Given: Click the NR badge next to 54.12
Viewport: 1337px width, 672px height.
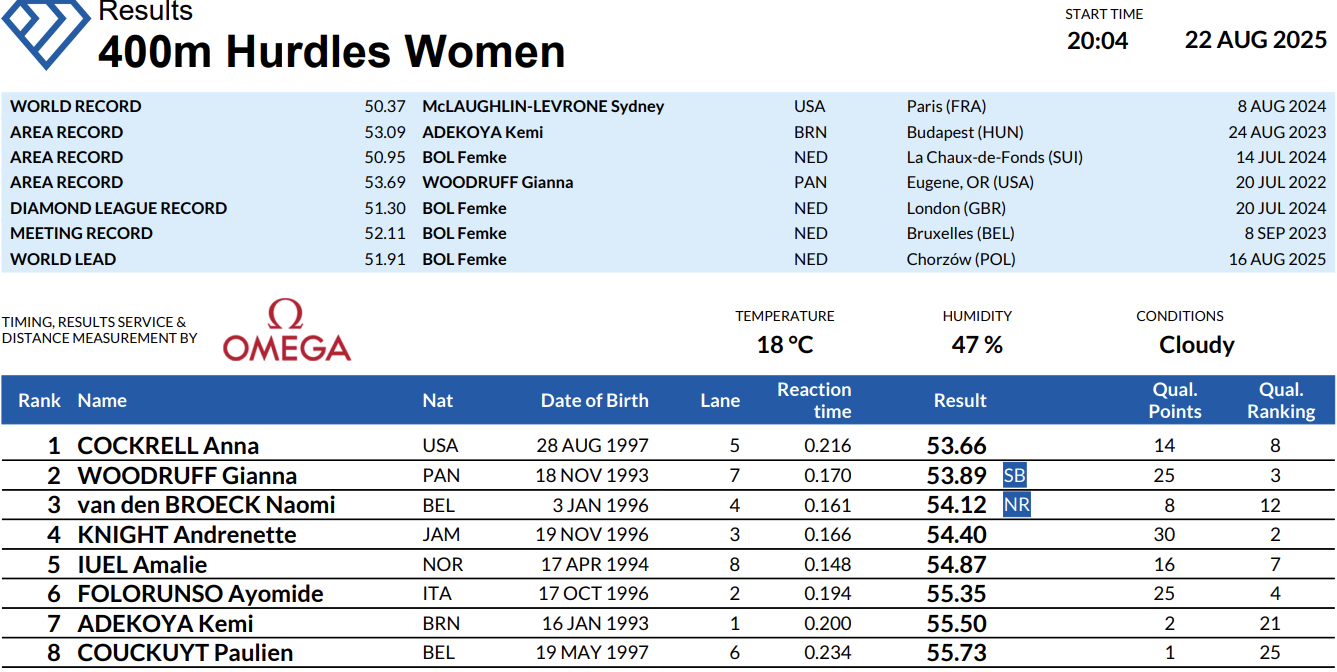Looking at the screenshot, I should coord(1016,505).
